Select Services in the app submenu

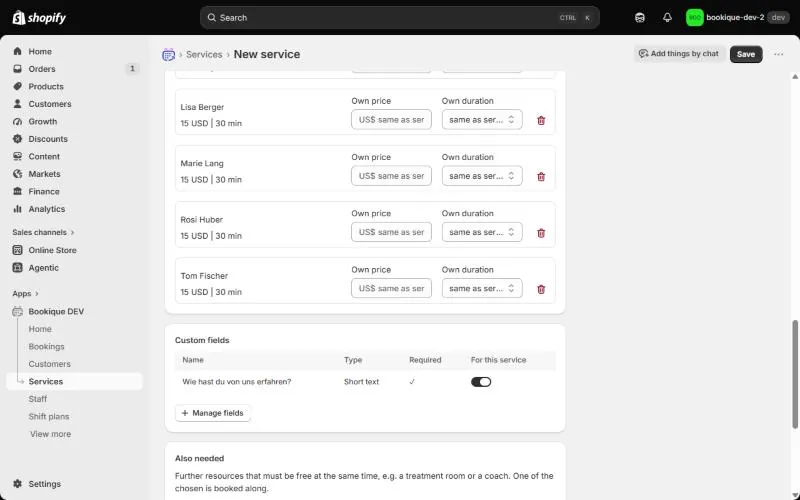pyautogui.click(x=74, y=382)
